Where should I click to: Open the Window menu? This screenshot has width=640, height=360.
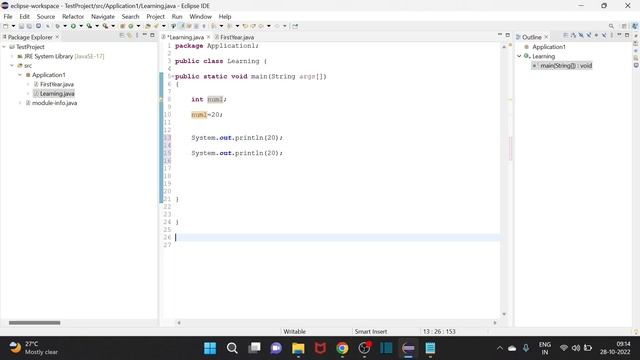(x=200, y=16)
